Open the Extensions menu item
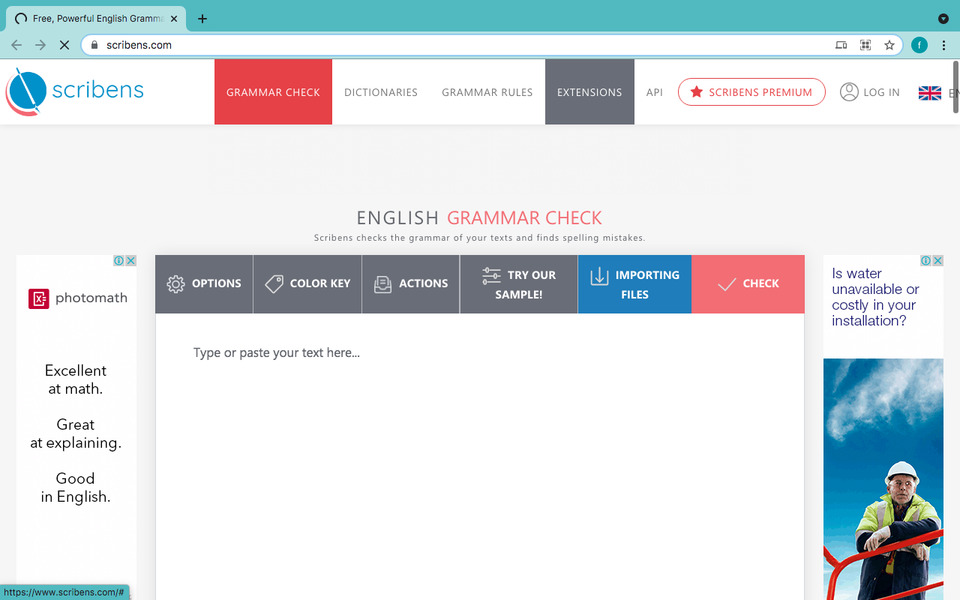This screenshot has width=960, height=600. (x=589, y=91)
